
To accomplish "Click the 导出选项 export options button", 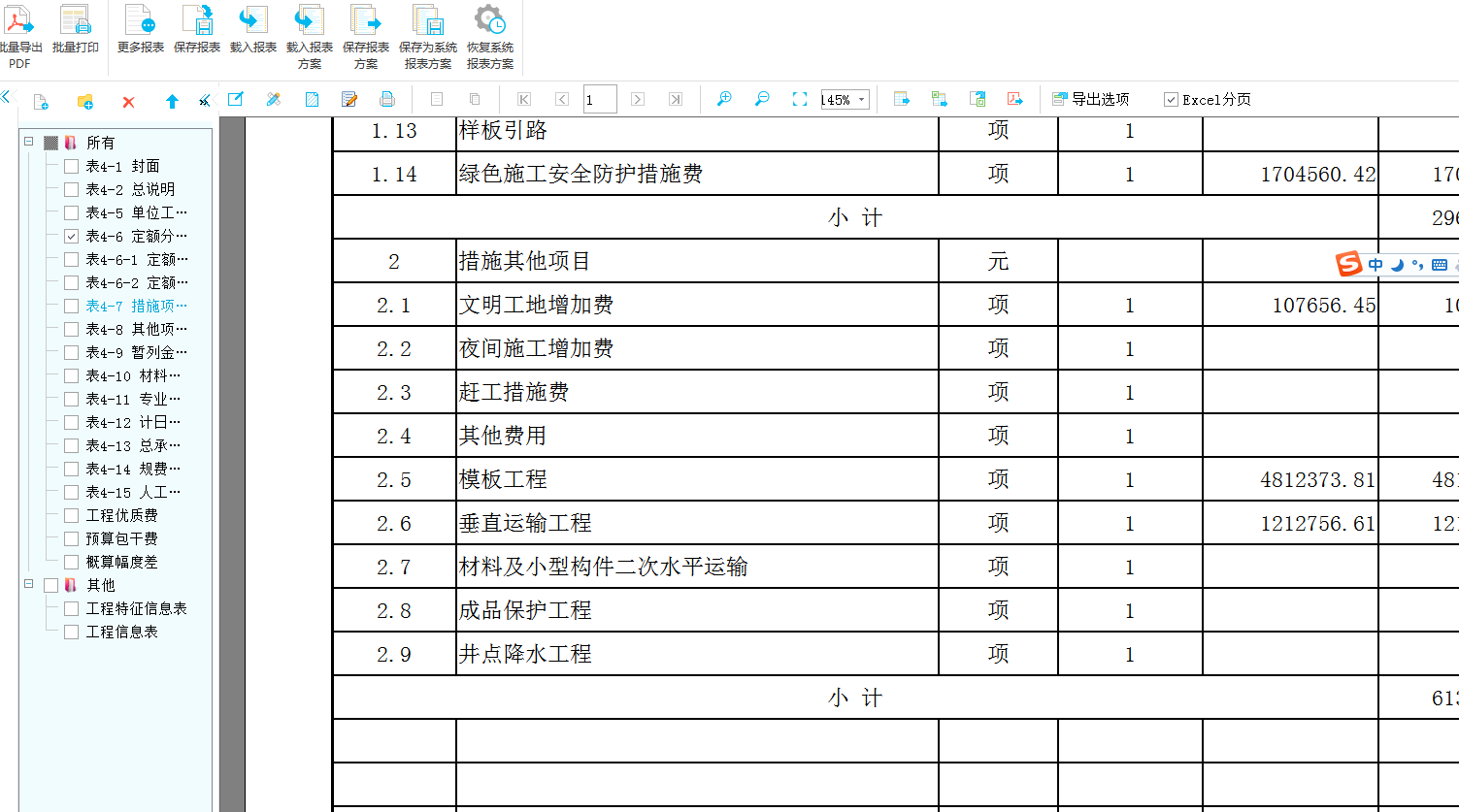I will 1091,99.
